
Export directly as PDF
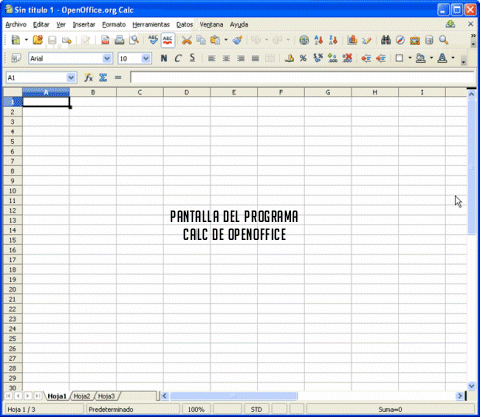tap(105, 40)
